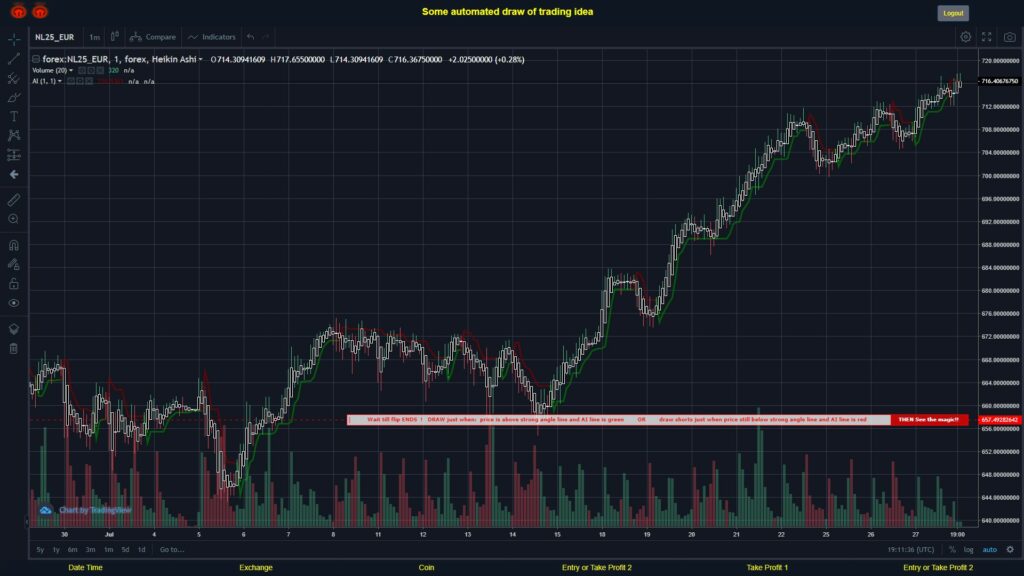The height and width of the screenshot is (576, 1024).
Task: Click Some automated draw of trading idea title
Action: [507, 12]
